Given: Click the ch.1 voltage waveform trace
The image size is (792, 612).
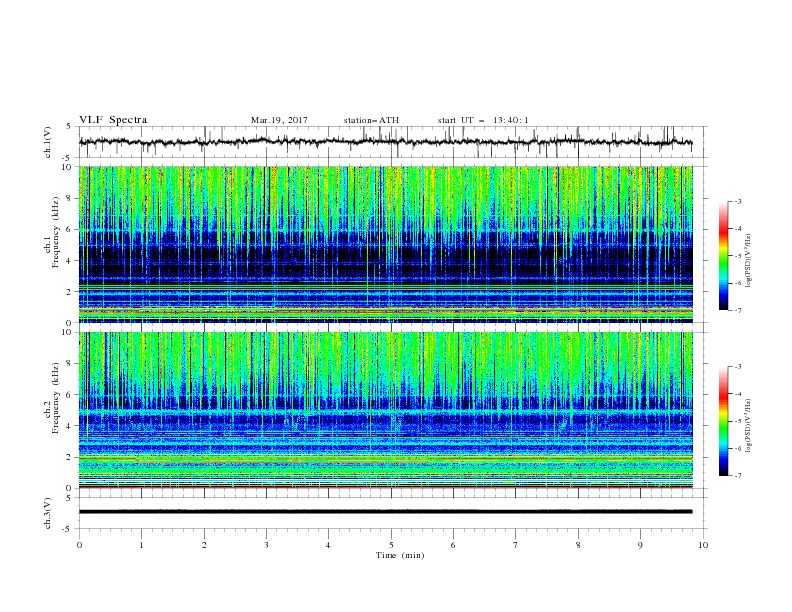Looking at the screenshot, I should (385, 141).
